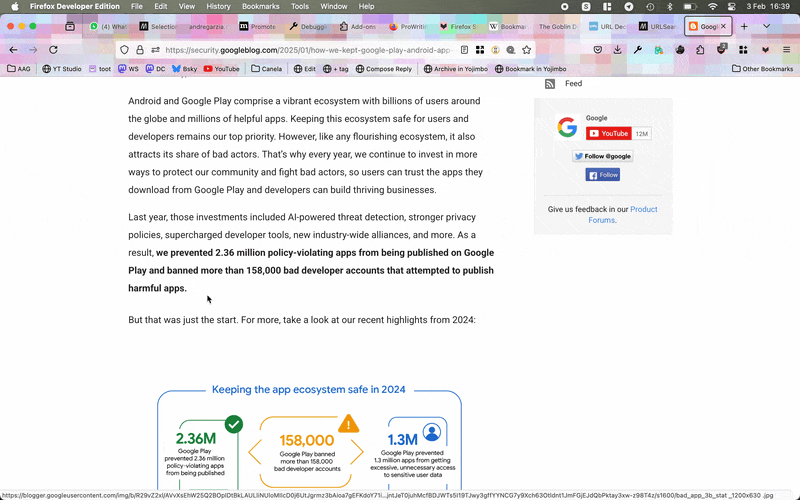Image resolution: width=800 pixels, height=500 pixels.
Task: Click the red YouTube subscribe button
Action: (608, 133)
